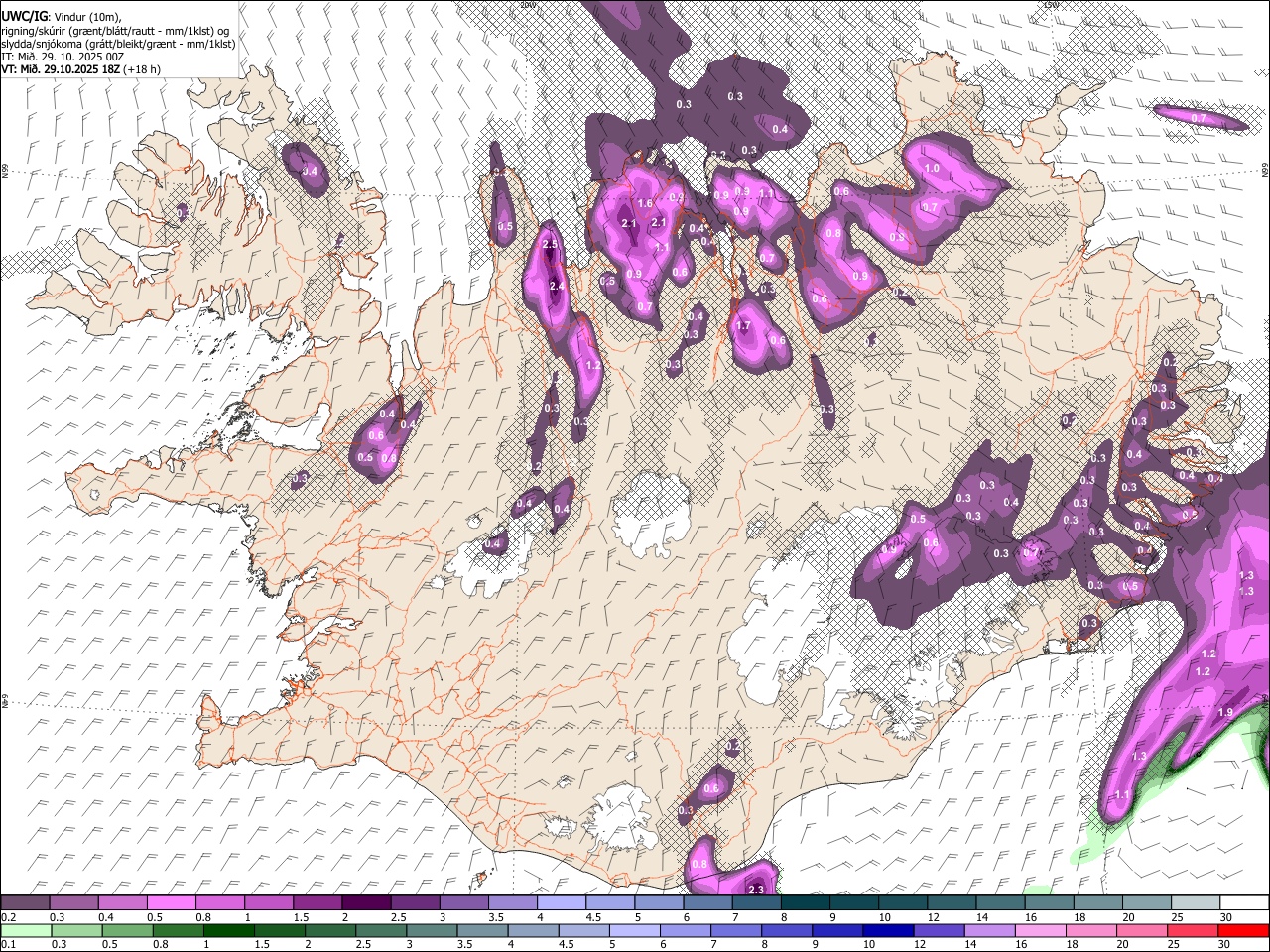Select the rain-scale pink swatch labeled 20

pyautogui.click(x=1142, y=930)
